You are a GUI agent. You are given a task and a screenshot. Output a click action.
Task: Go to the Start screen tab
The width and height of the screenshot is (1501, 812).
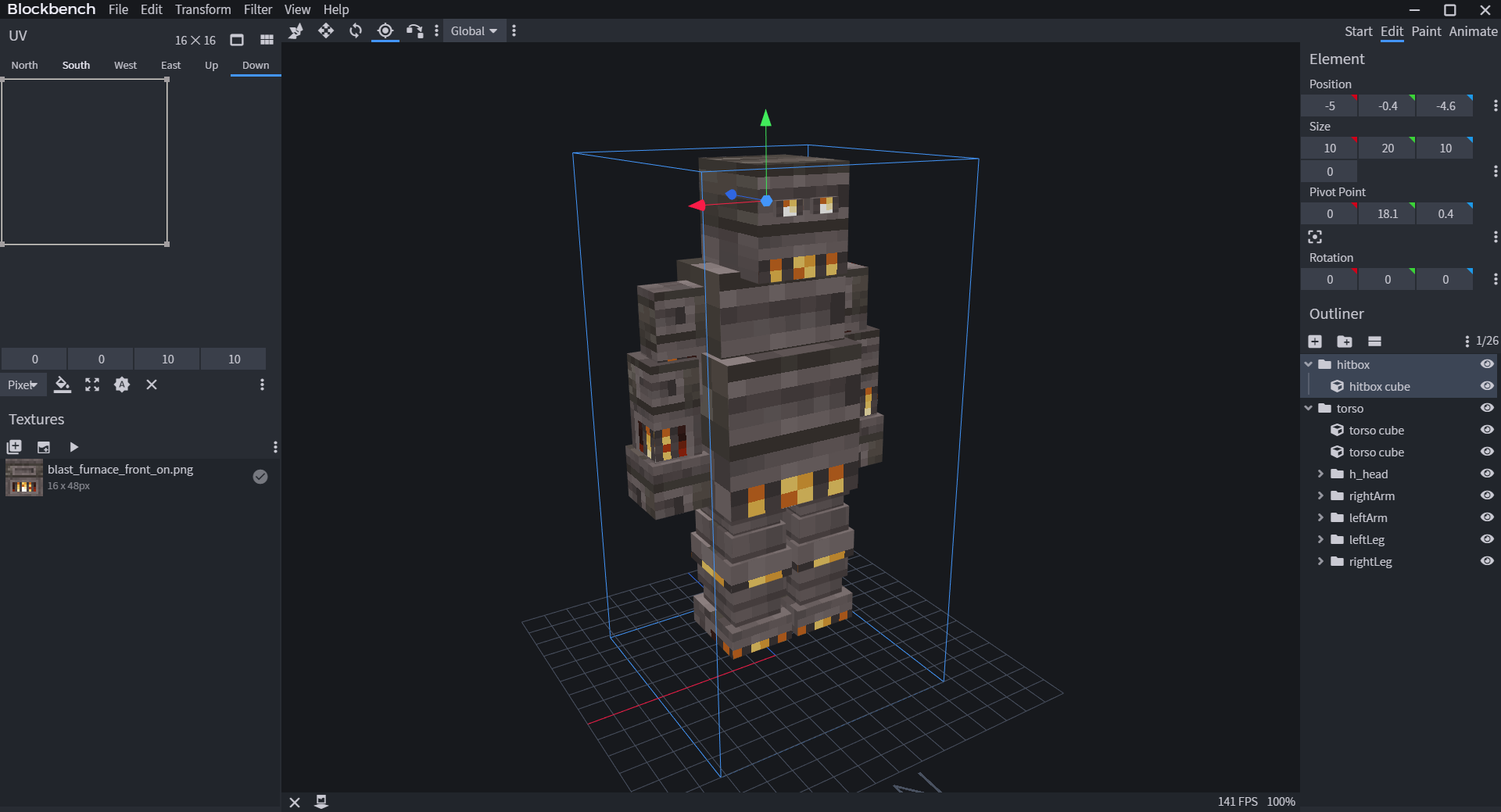coord(1358,31)
